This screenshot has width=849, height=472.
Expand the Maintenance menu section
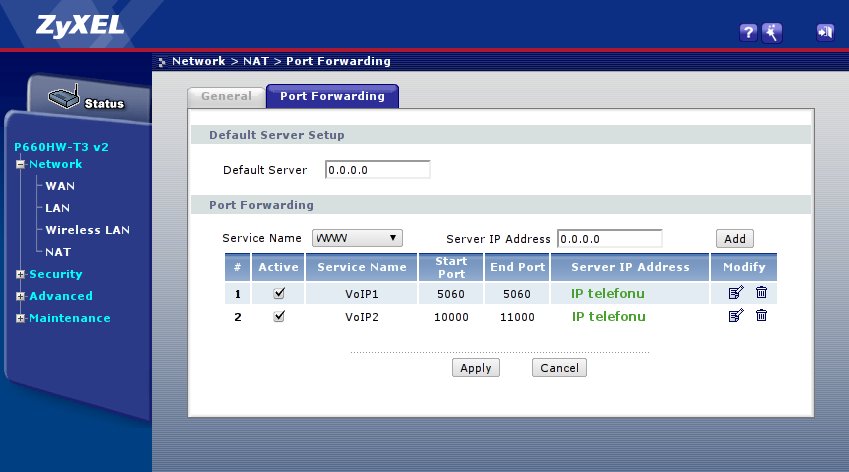coord(69,318)
